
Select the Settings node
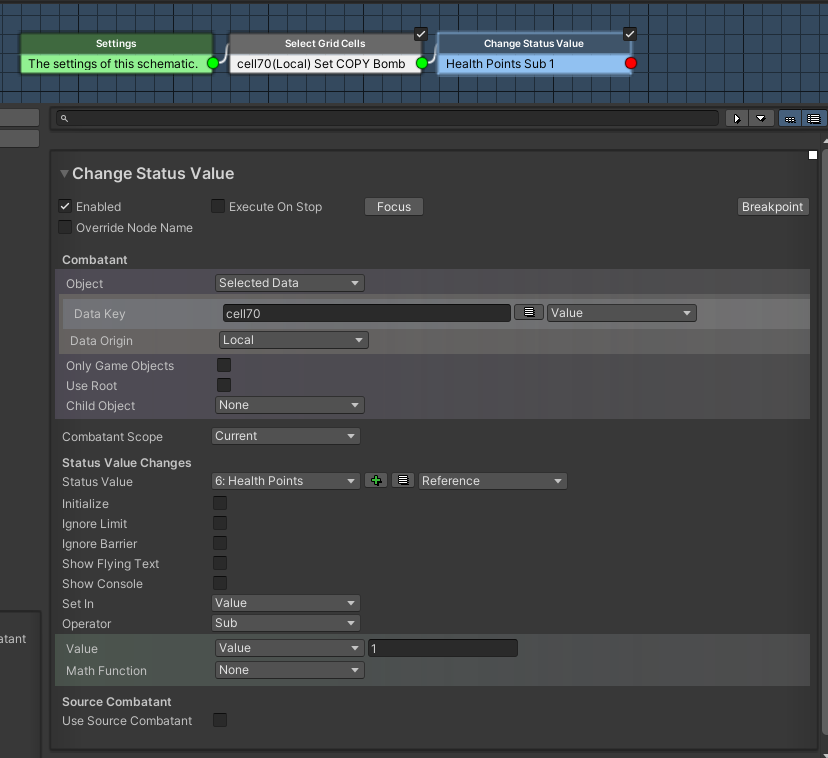(x=116, y=54)
